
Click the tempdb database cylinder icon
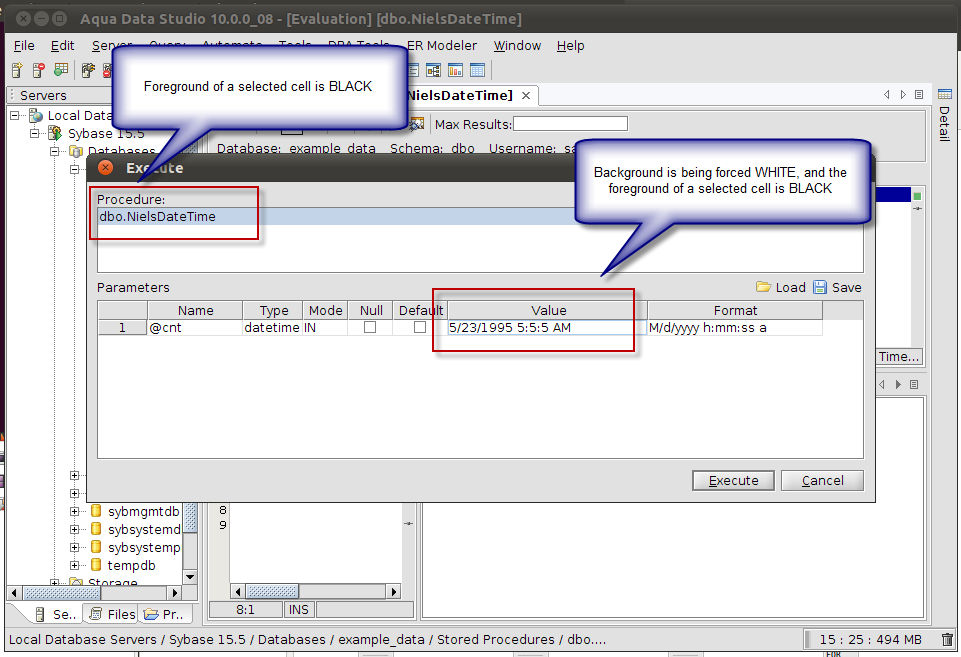pos(96,564)
